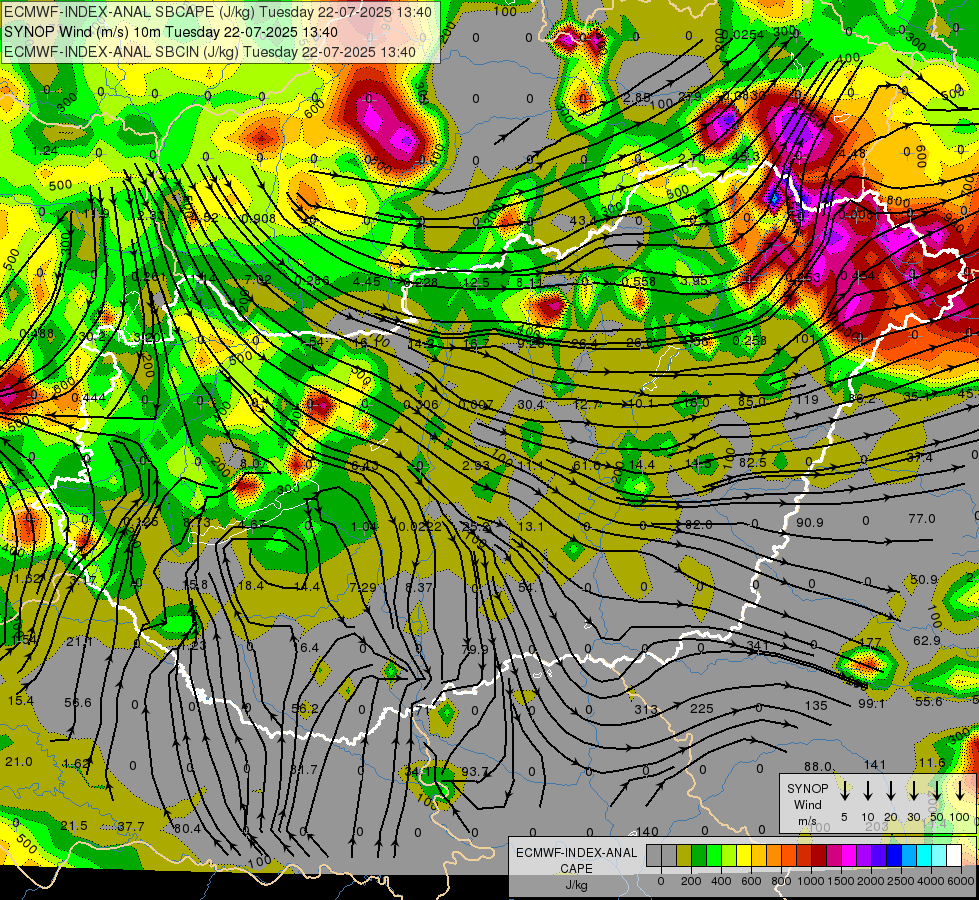The height and width of the screenshot is (900, 979).
Task: Pick the olive swatch in CAPE legend
Action: click(684, 856)
